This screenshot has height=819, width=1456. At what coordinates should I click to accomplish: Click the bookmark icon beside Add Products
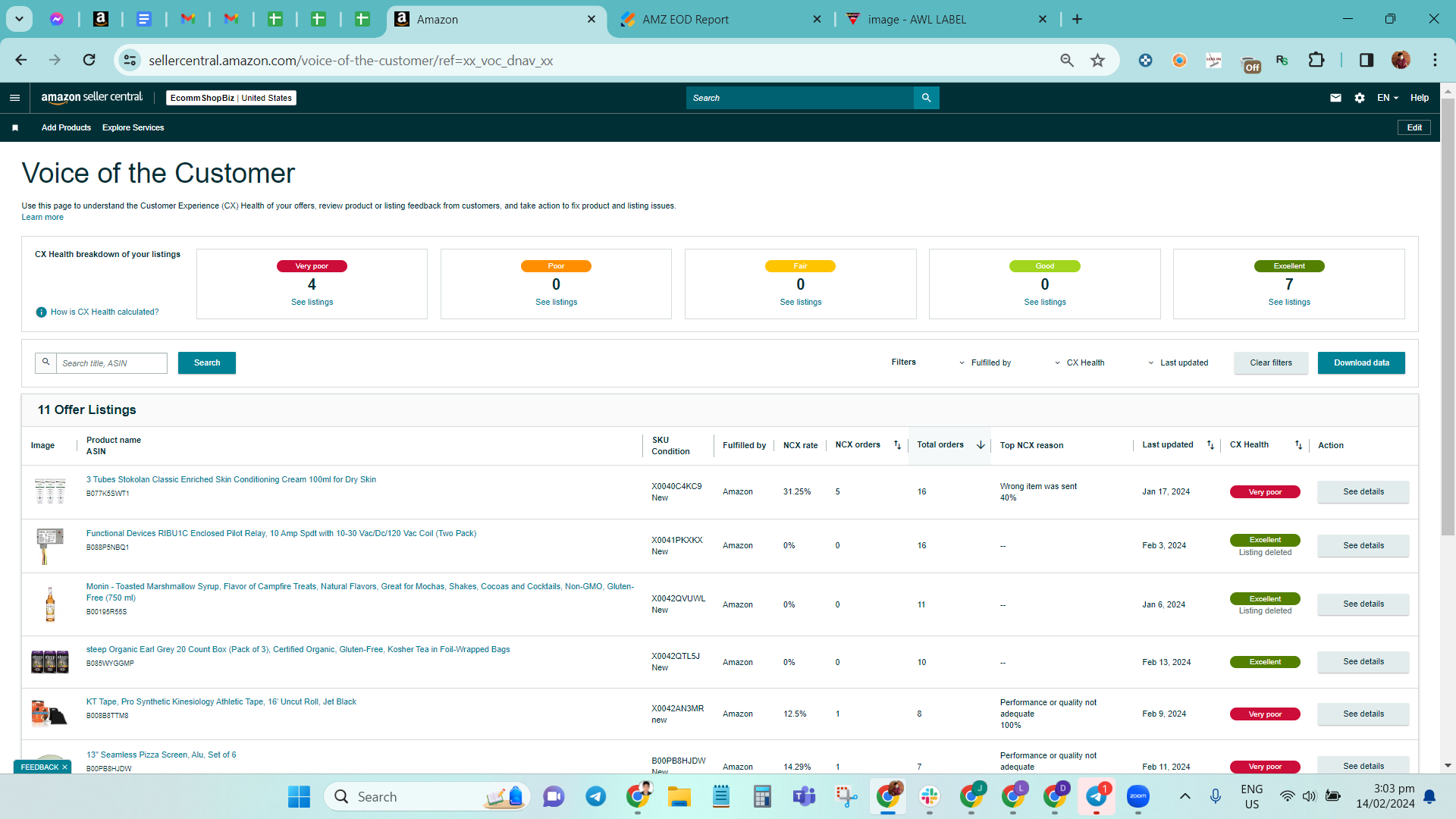15,128
